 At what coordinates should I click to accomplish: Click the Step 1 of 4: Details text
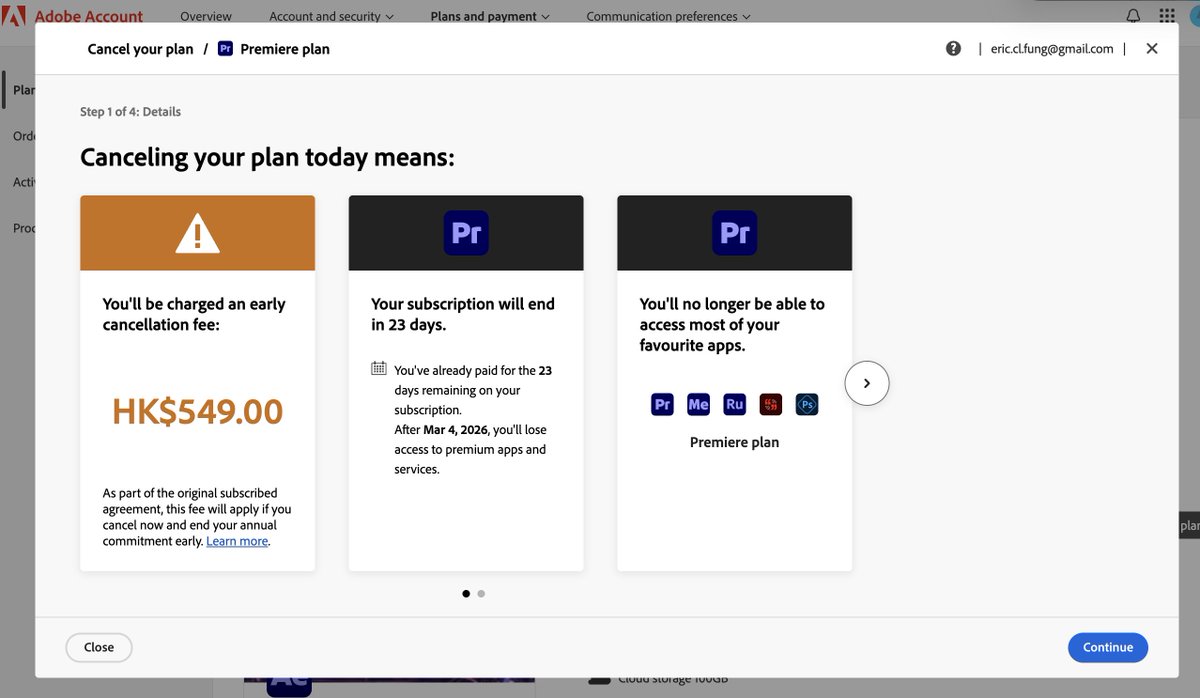130,112
